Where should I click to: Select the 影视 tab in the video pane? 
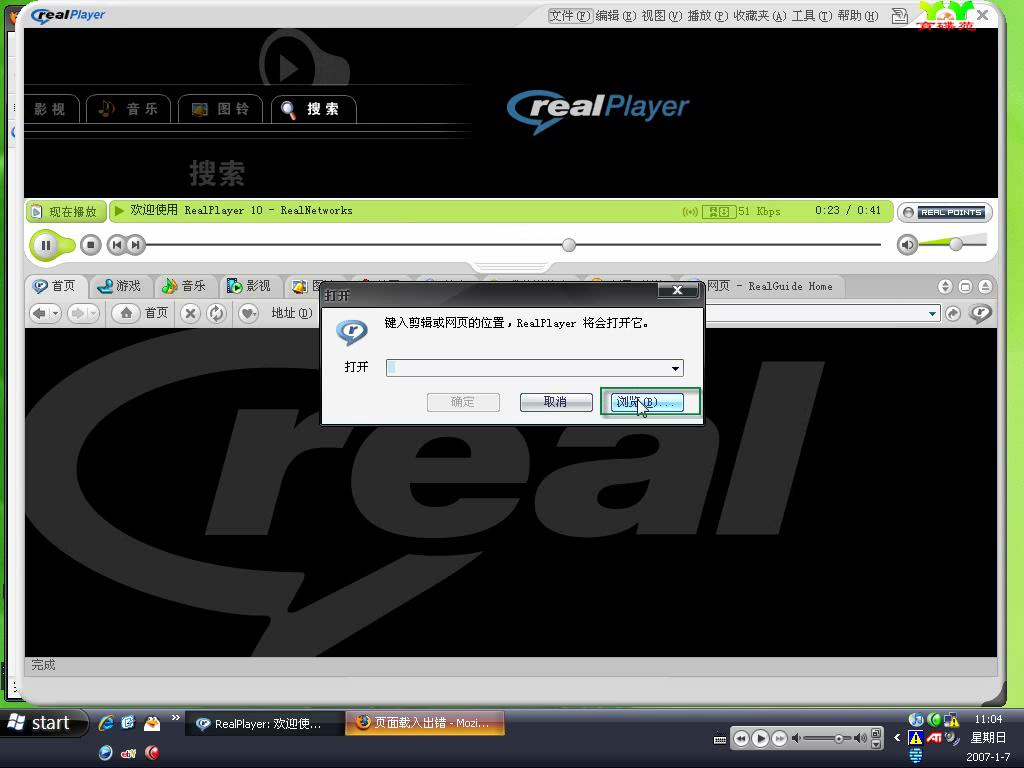pyautogui.click(x=51, y=109)
